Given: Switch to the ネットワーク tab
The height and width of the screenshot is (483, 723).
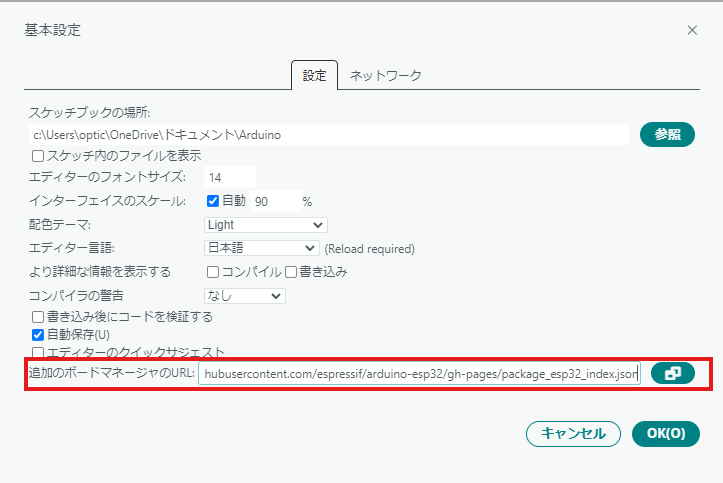Looking at the screenshot, I should coord(385,75).
